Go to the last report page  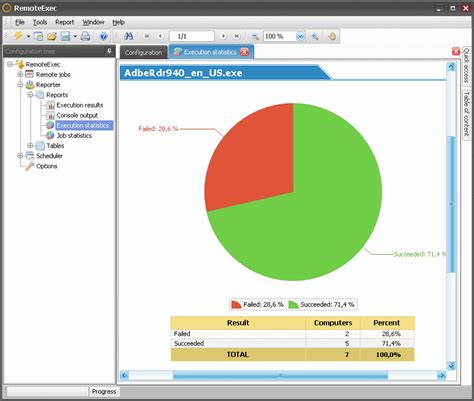pyautogui.click(x=236, y=36)
